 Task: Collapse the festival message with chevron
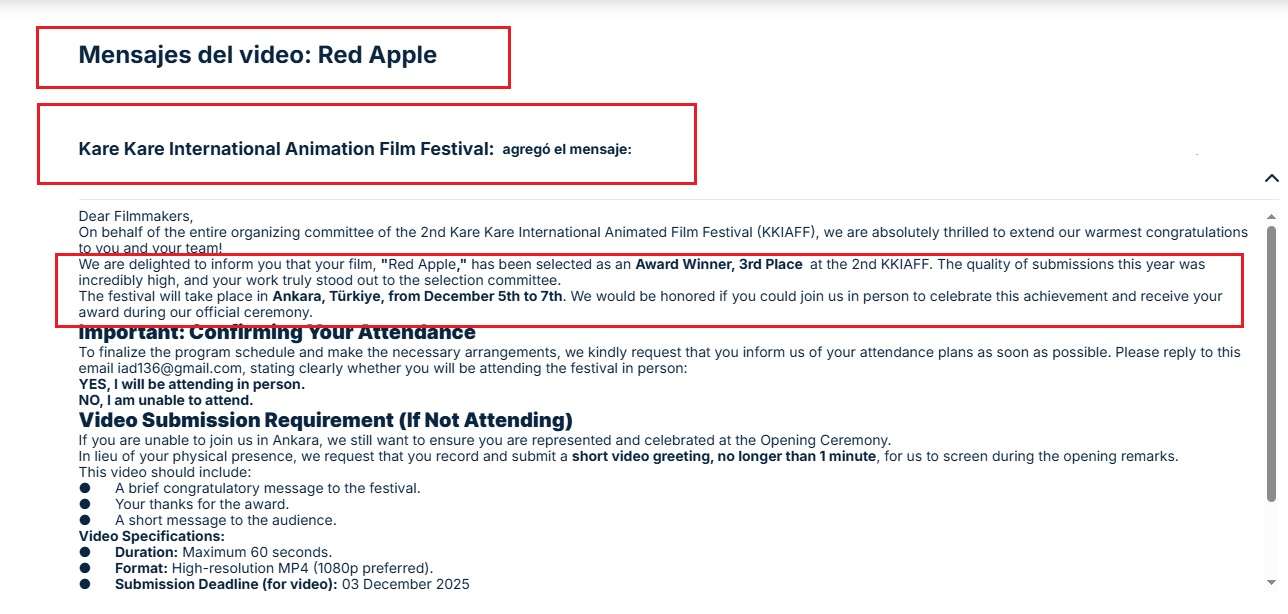(x=1271, y=178)
